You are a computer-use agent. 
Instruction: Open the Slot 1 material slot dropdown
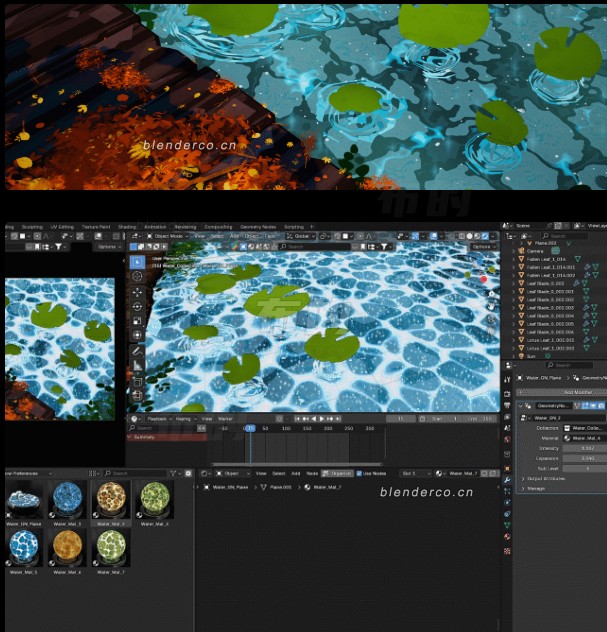click(x=416, y=473)
